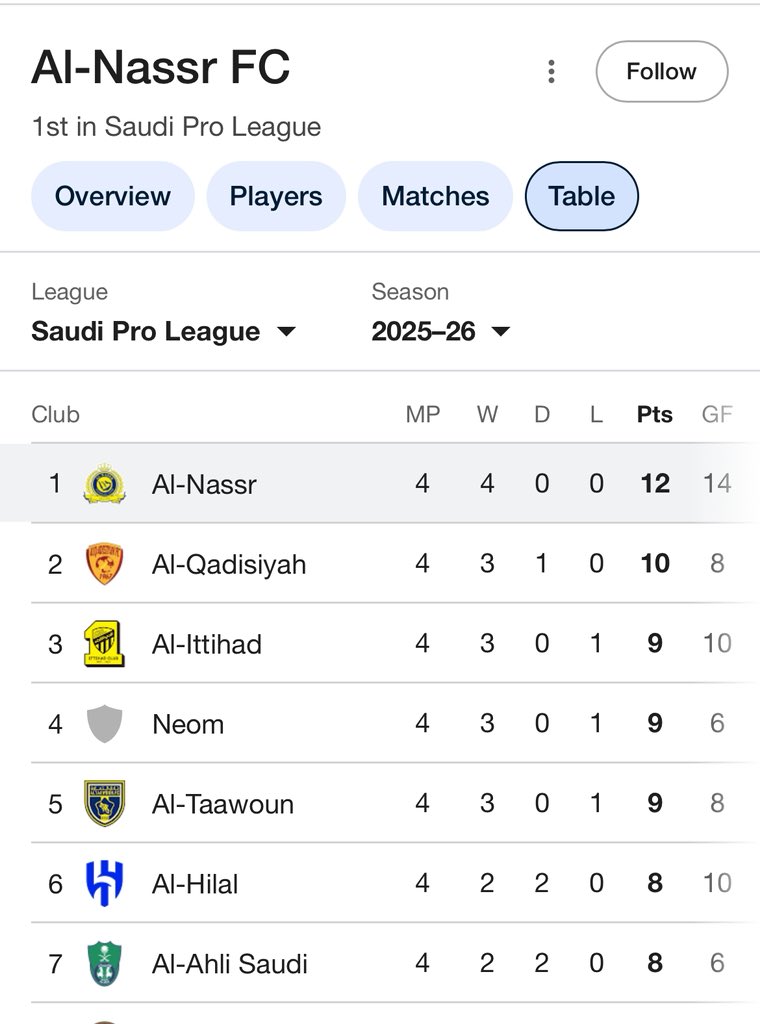Click the blue Al-Hilal logo icon
The height and width of the screenshot is (1024, 760).
[x=104, y=884]
